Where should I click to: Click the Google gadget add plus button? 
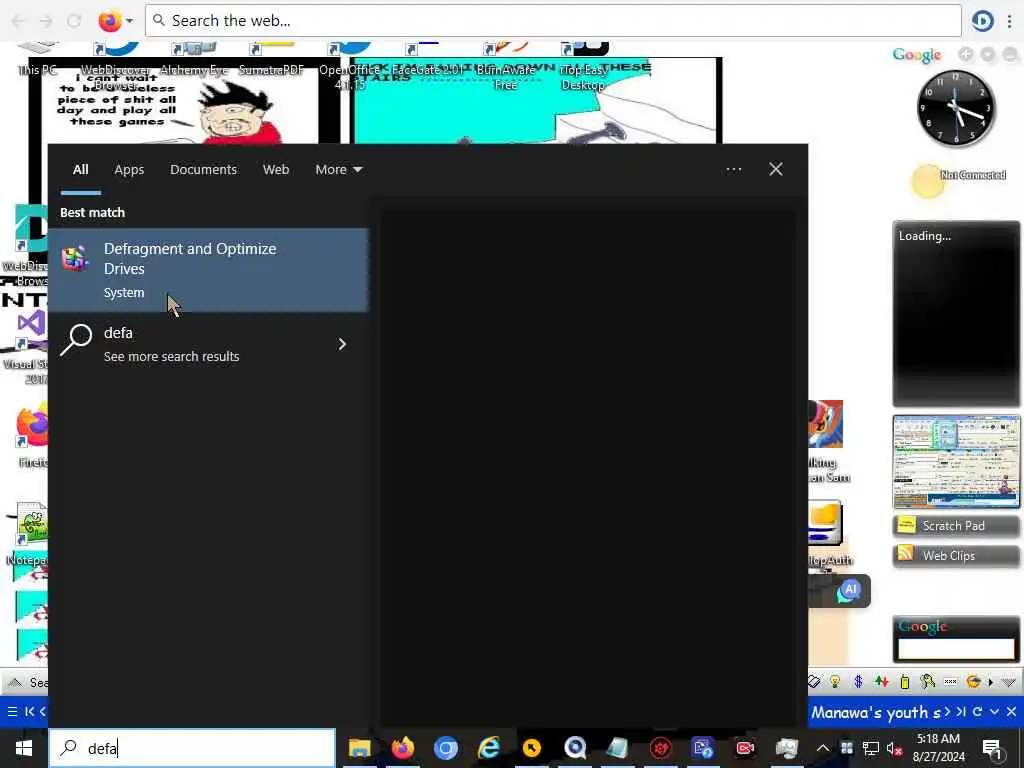pos(966,55)
